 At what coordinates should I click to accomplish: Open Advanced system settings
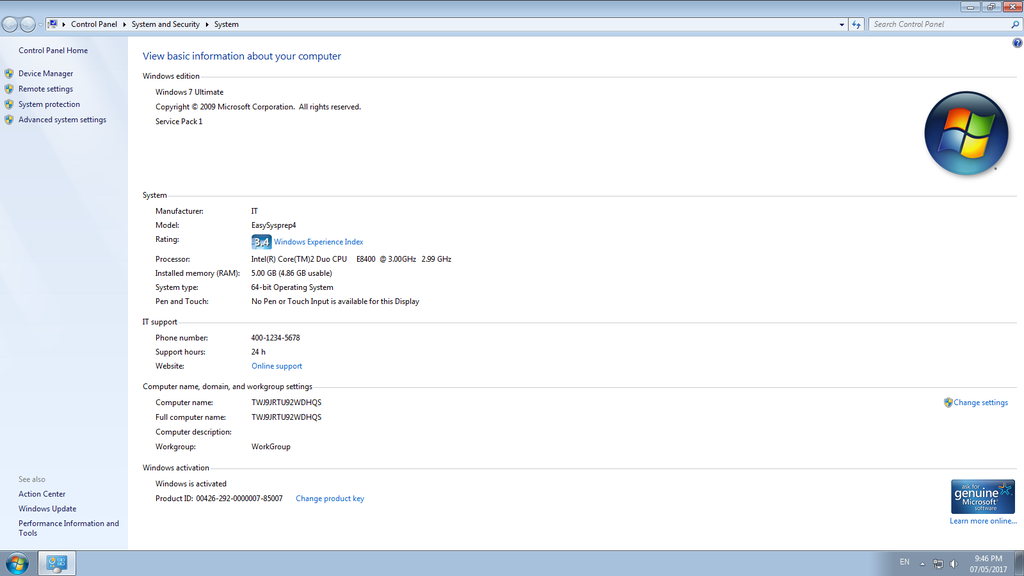pos(62,120)
